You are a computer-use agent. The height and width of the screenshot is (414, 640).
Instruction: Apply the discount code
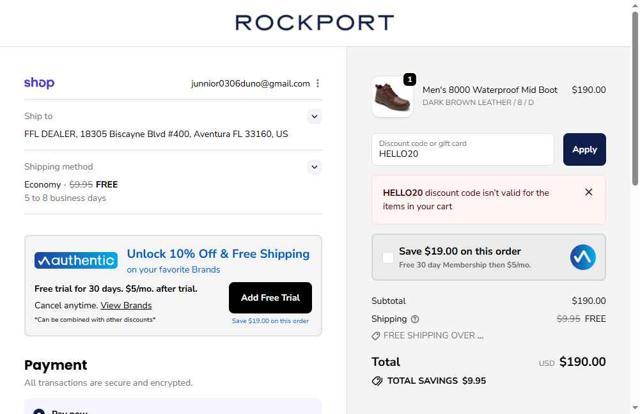pos(584,149)
